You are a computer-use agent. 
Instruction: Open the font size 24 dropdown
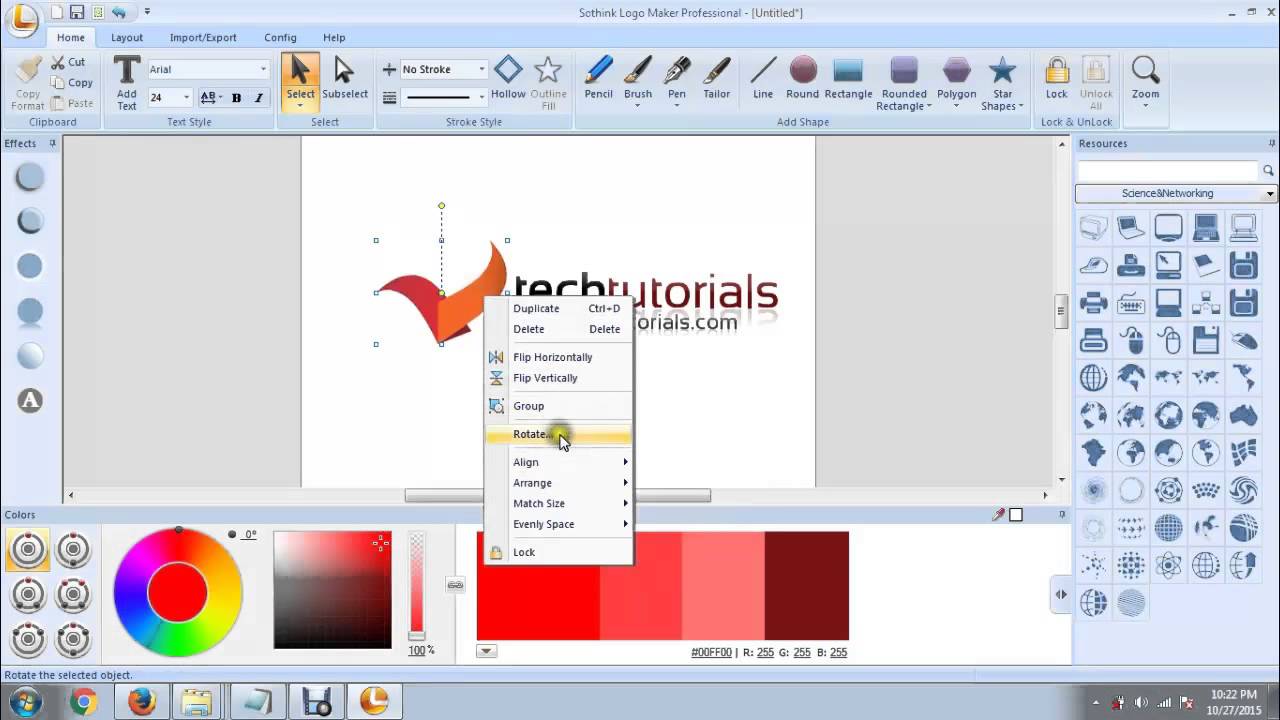tap(186, 97)
